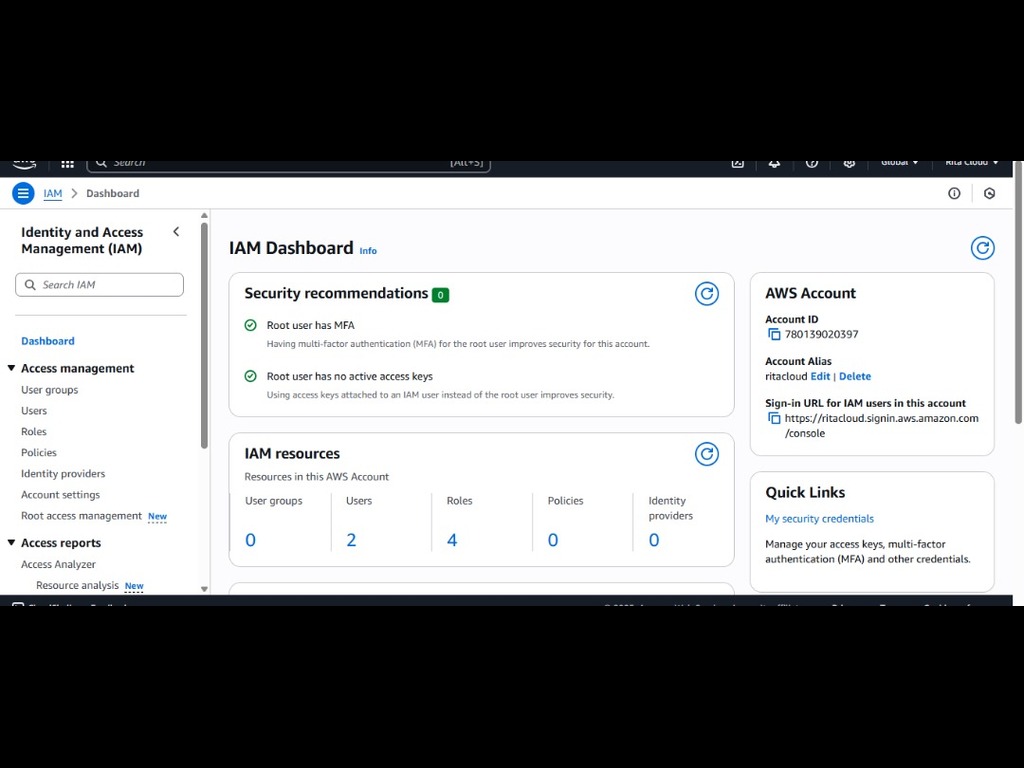
Task: Open Users in the sidebar
Action: (x=34, y=411)
